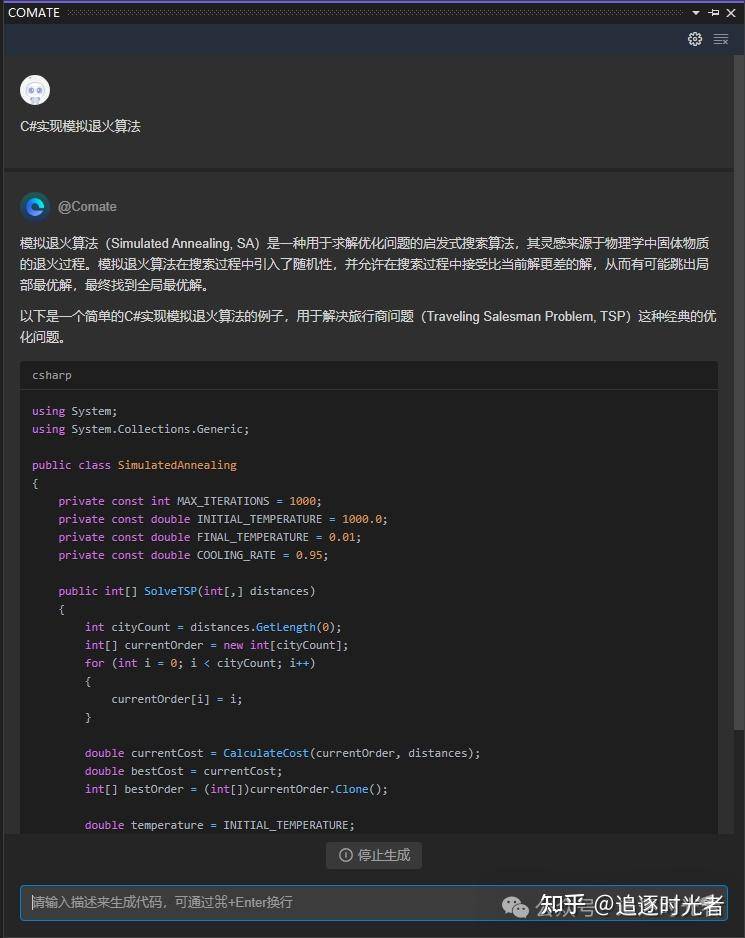Click the COOLING_RATE = 0.95 line
Screen dimensions: 745x938
click(193, 555)
